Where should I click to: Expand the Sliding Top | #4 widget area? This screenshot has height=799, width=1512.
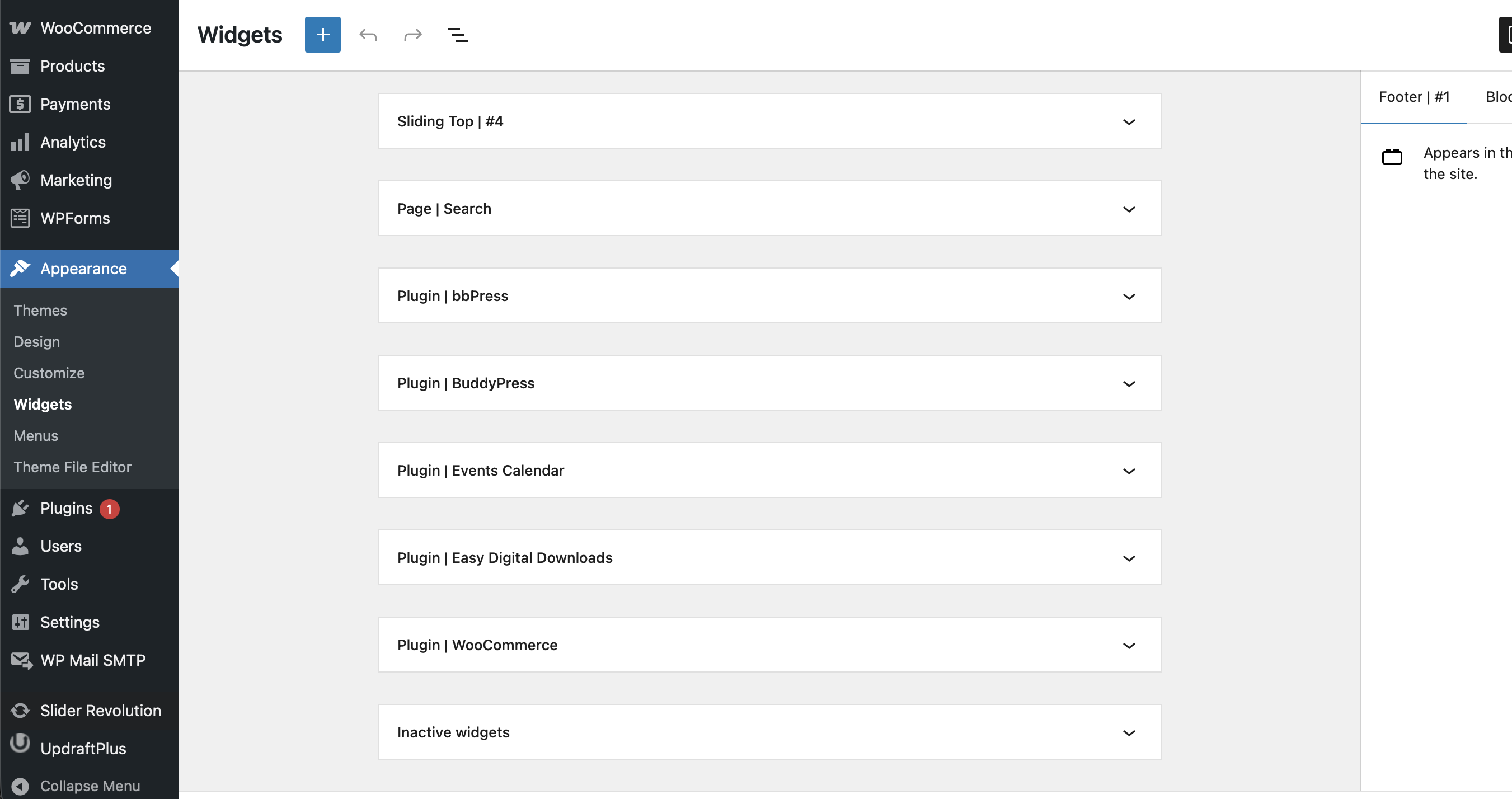(x=1128, y=121)
